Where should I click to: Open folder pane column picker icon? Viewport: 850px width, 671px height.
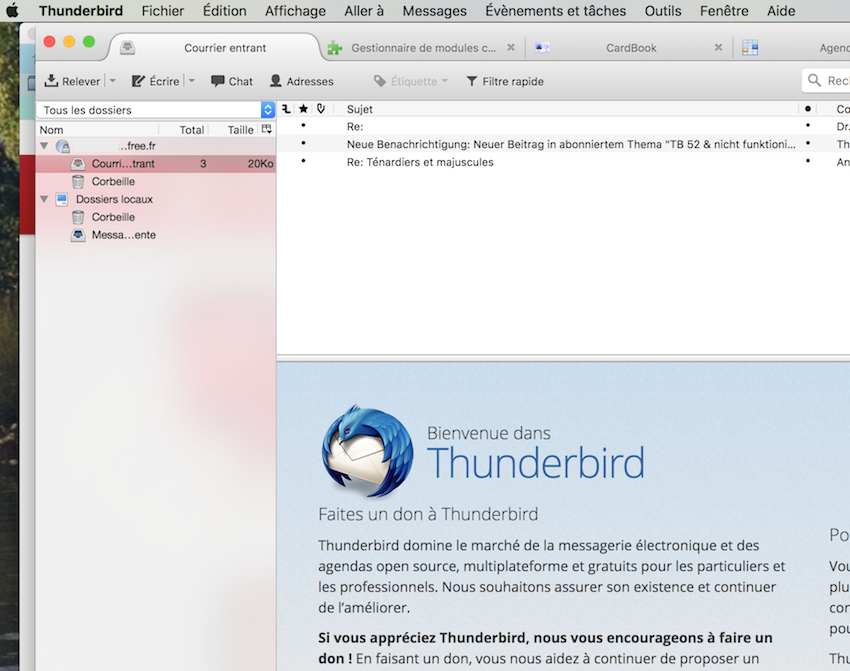point(267,130)
